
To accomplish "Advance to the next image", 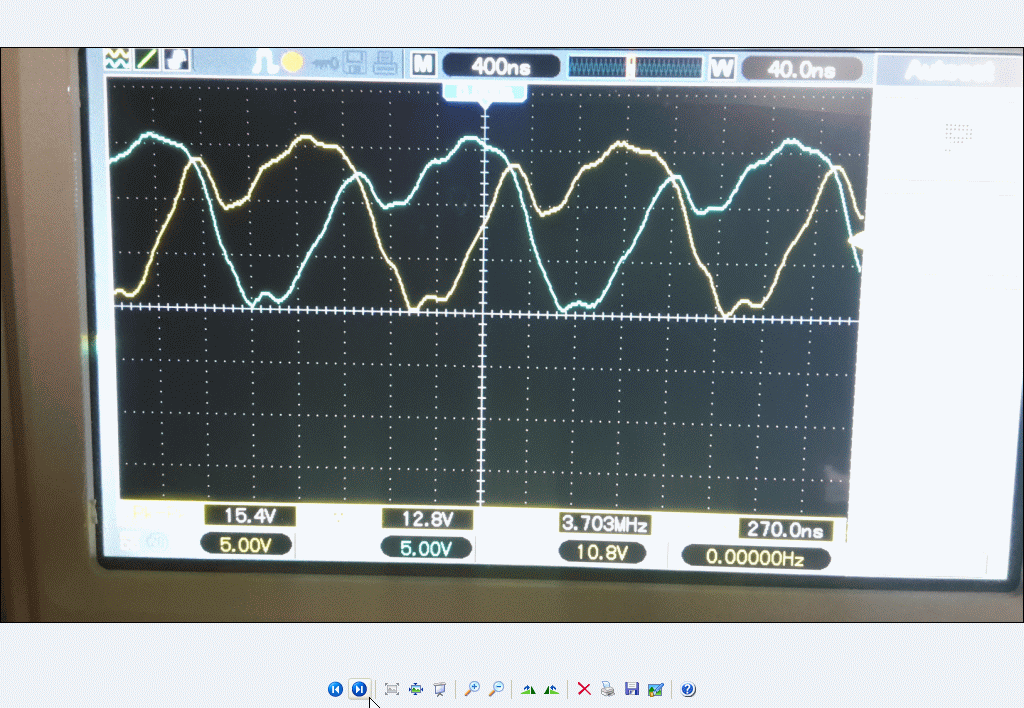I will [359, 689].
